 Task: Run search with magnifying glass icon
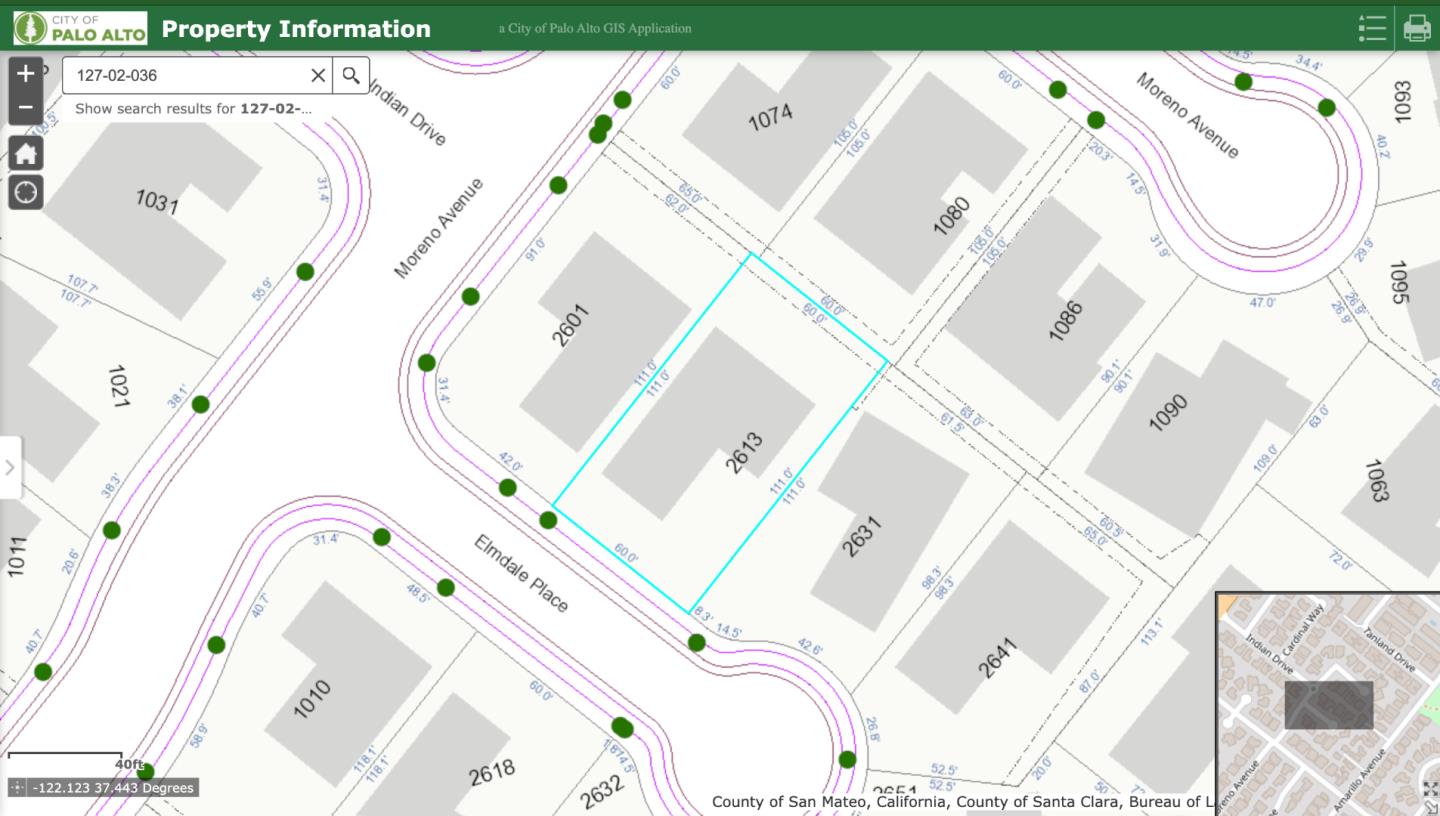pos(351,75)
